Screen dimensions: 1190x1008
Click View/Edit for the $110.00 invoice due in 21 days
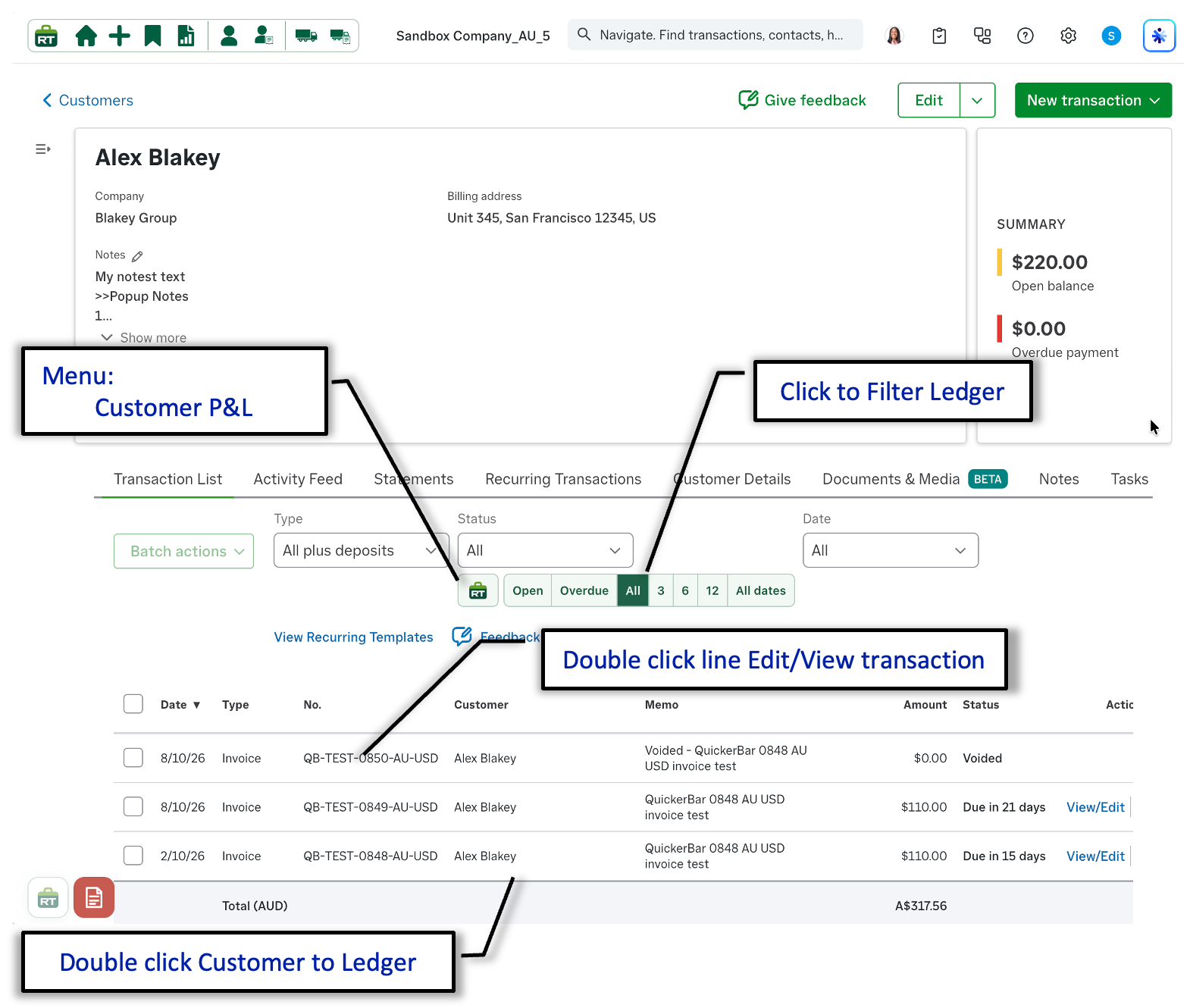(x=1095, y=807)
